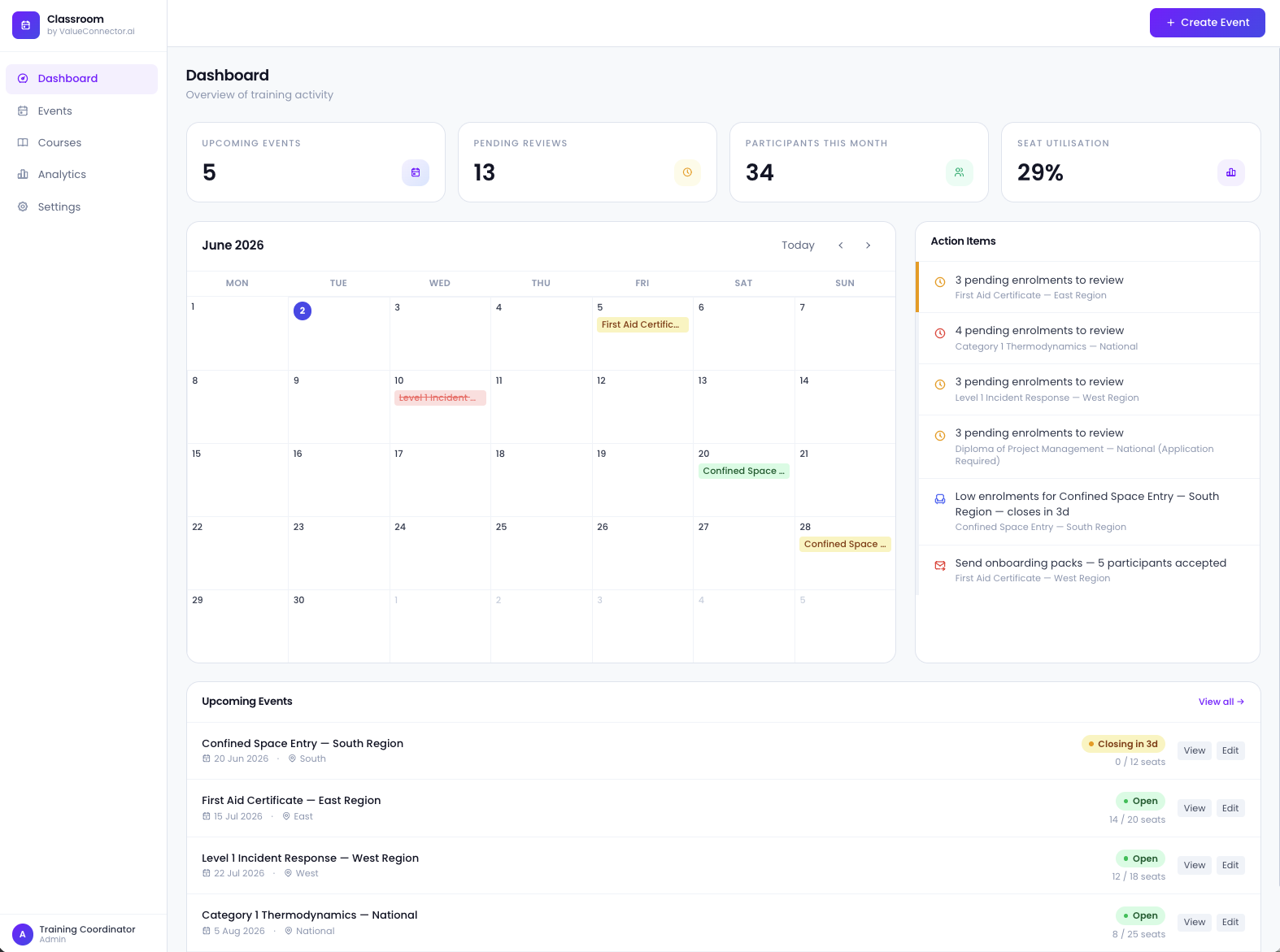
Task: Go to the next month in calendar
Action: click(x=869, y=246)
